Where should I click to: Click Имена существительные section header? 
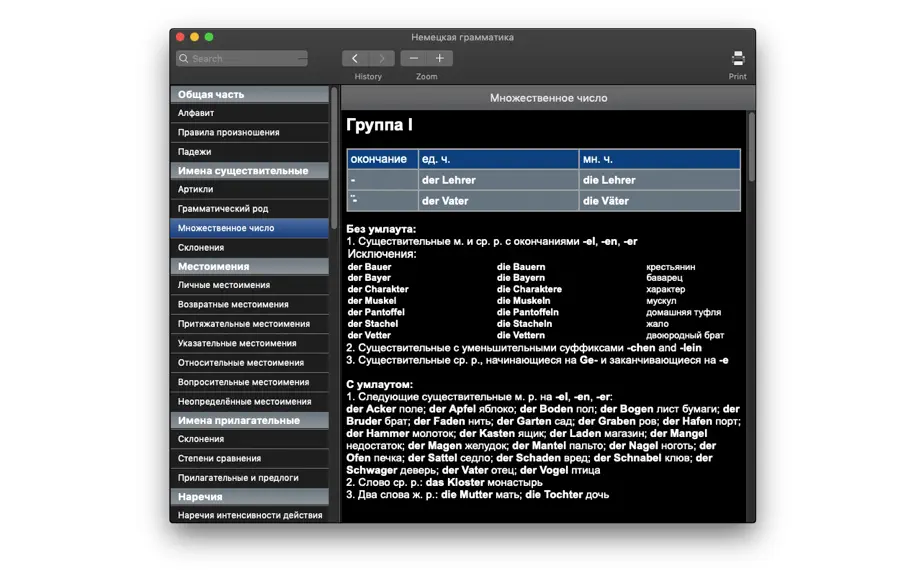249,170
